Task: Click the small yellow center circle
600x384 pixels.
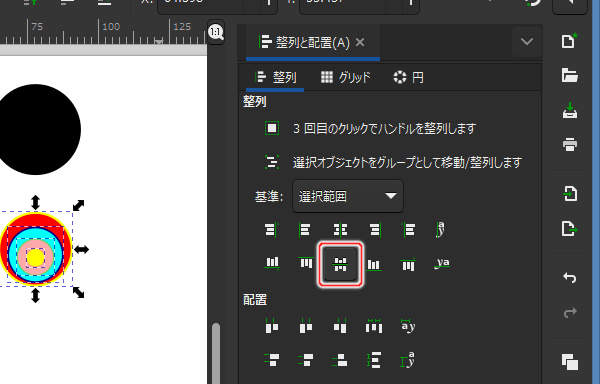Action: click(x=36, y=257)
